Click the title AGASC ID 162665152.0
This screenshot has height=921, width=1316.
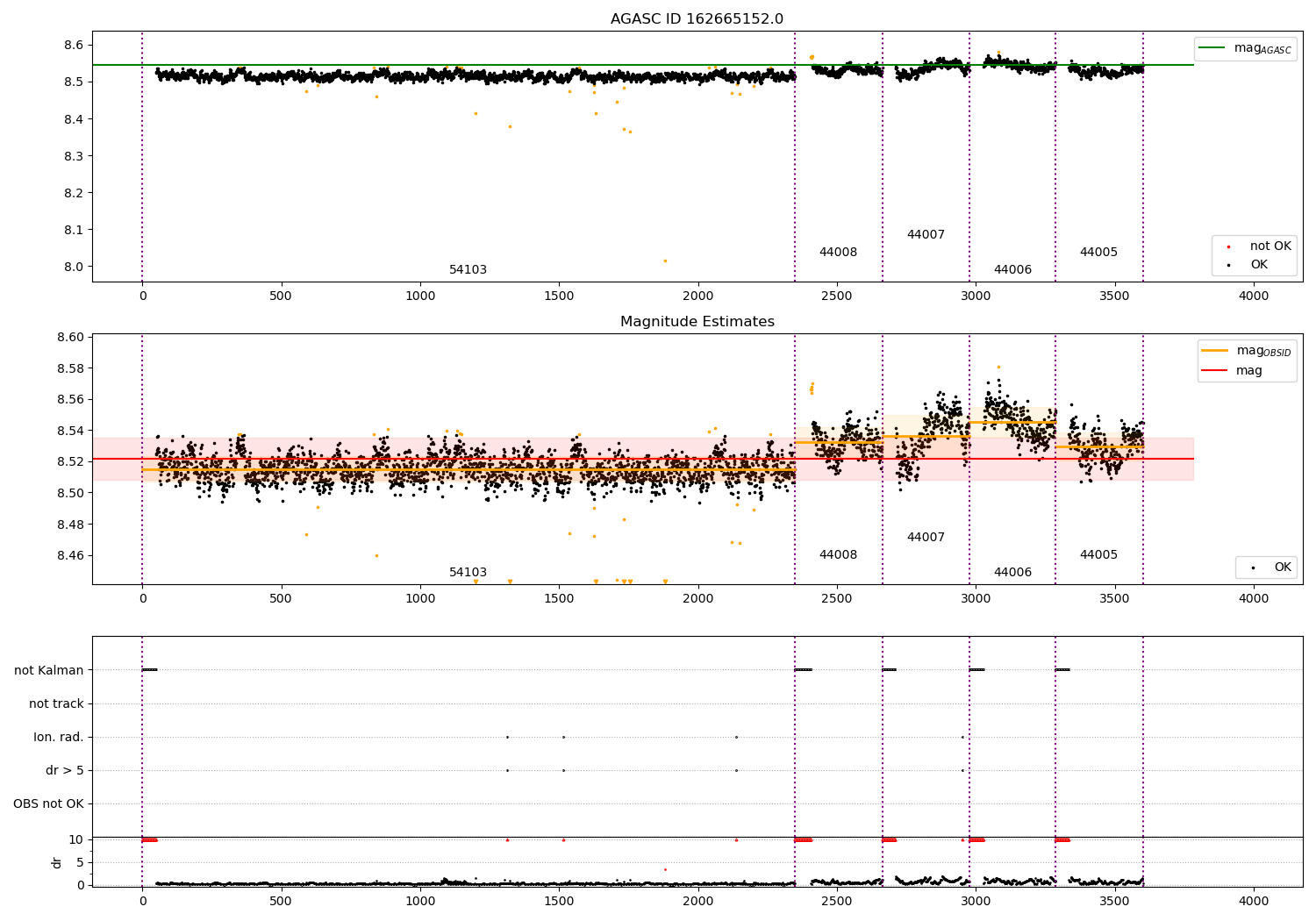pyautogui.click(x=697, y=19)
